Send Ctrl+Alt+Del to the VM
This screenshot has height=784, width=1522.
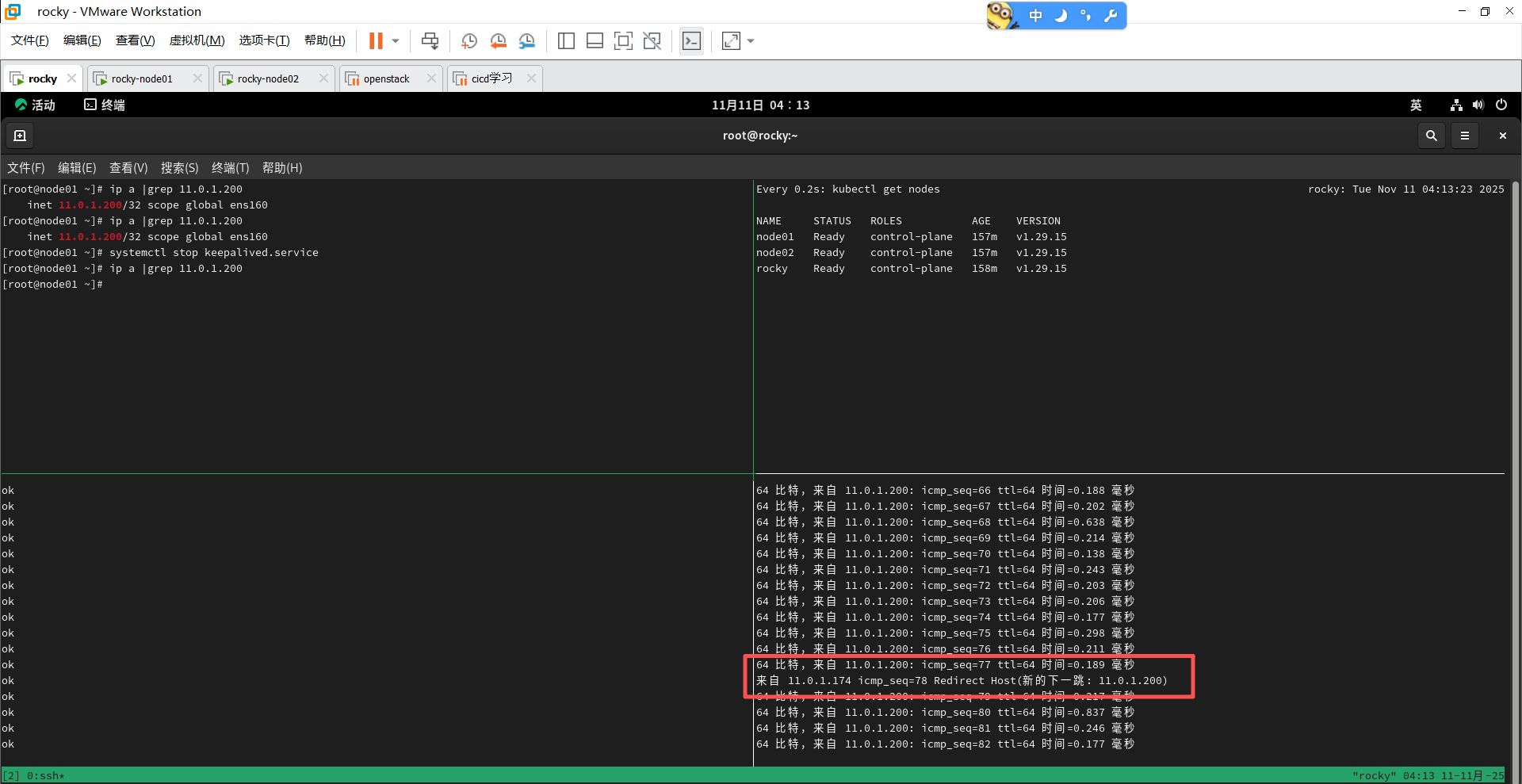coord(430,40)
